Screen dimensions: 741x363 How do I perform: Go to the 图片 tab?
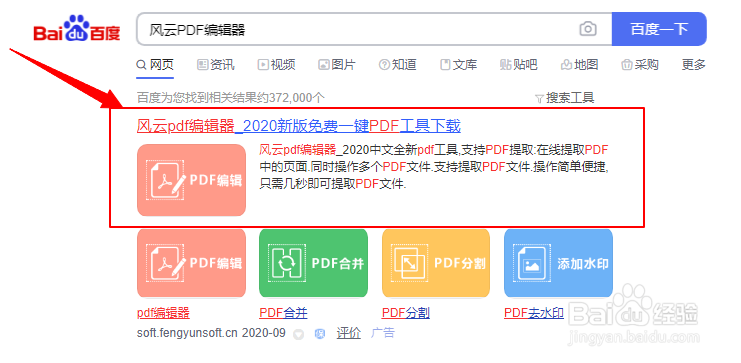337,65
